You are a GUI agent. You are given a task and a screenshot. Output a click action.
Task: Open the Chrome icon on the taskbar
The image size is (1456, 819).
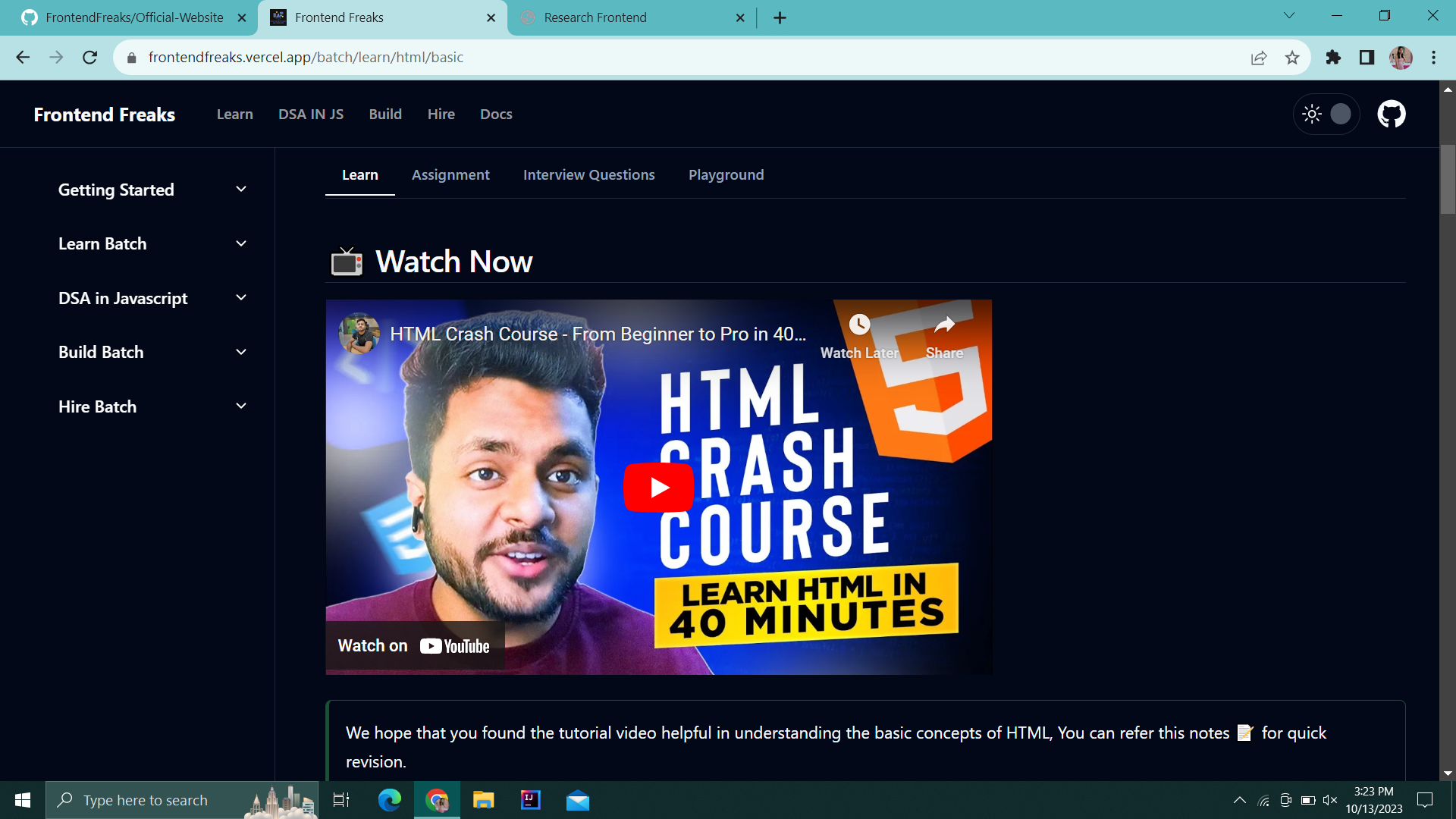point(437,799)
